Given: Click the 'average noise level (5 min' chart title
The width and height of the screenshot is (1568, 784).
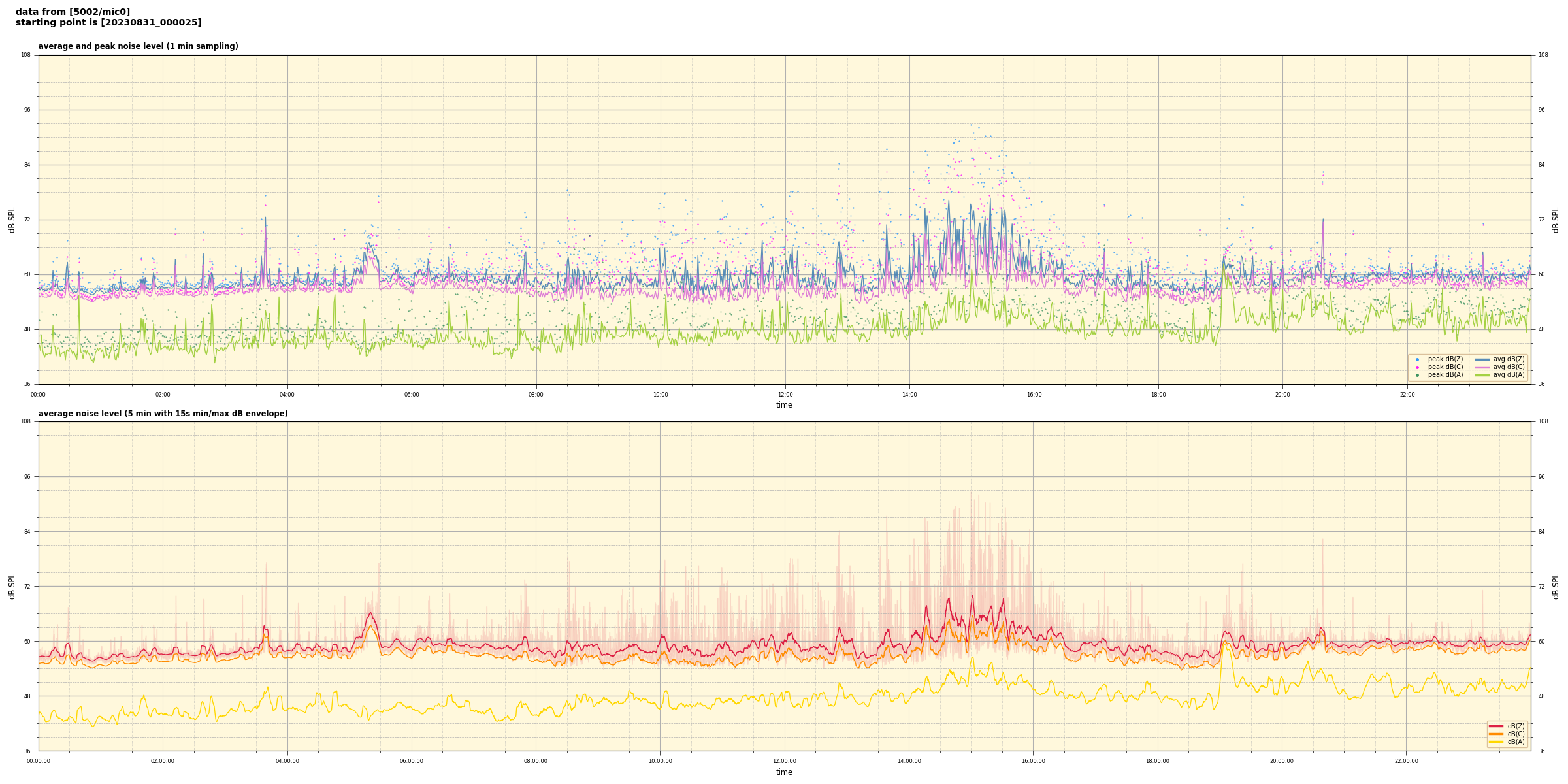Looking at the screenshot, I should 163,414.
